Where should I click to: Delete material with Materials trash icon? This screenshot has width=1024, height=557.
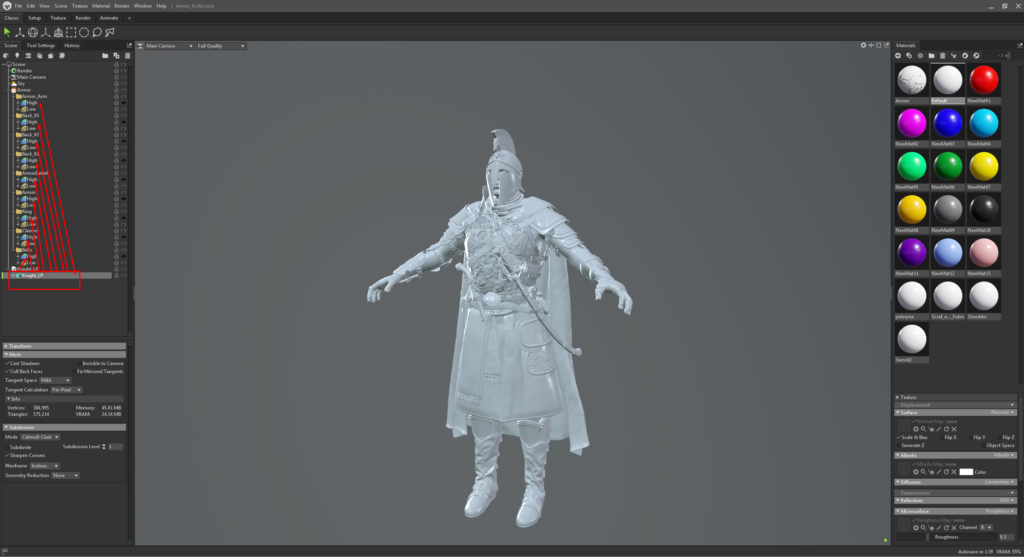942,56
